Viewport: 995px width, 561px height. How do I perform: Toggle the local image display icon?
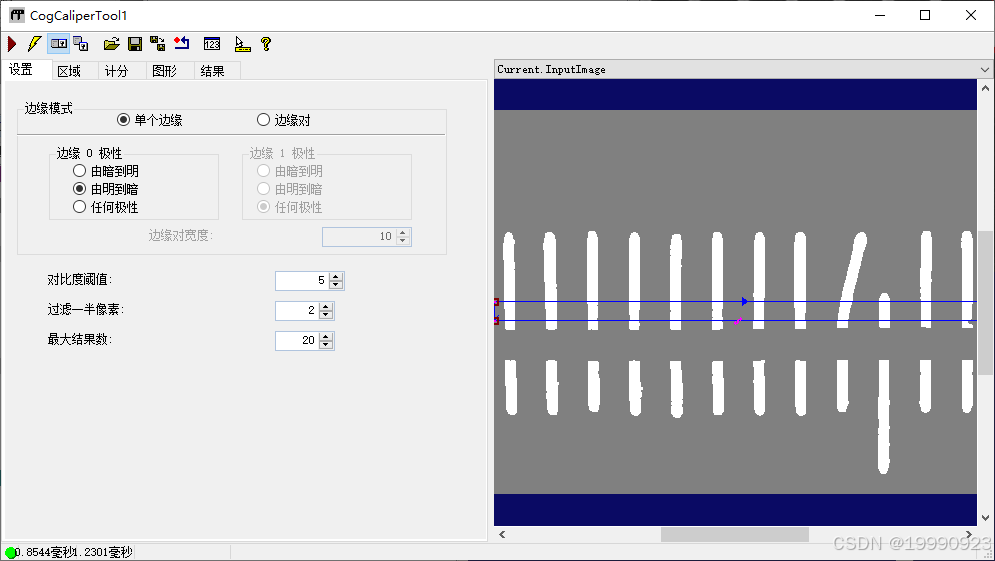[58, 44]
